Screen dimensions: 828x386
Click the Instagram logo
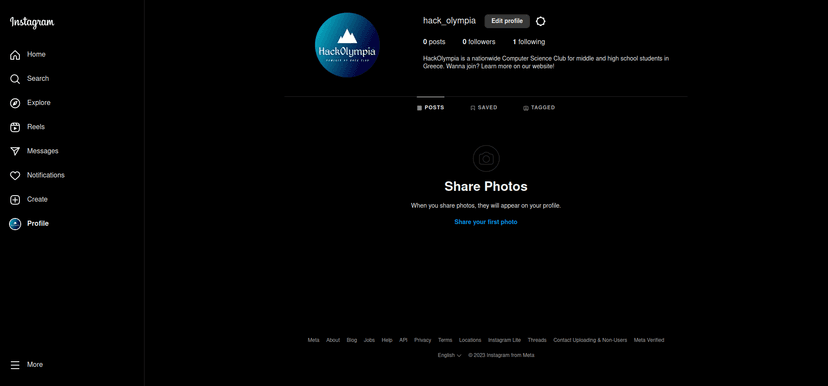click(x=32, y=22)
